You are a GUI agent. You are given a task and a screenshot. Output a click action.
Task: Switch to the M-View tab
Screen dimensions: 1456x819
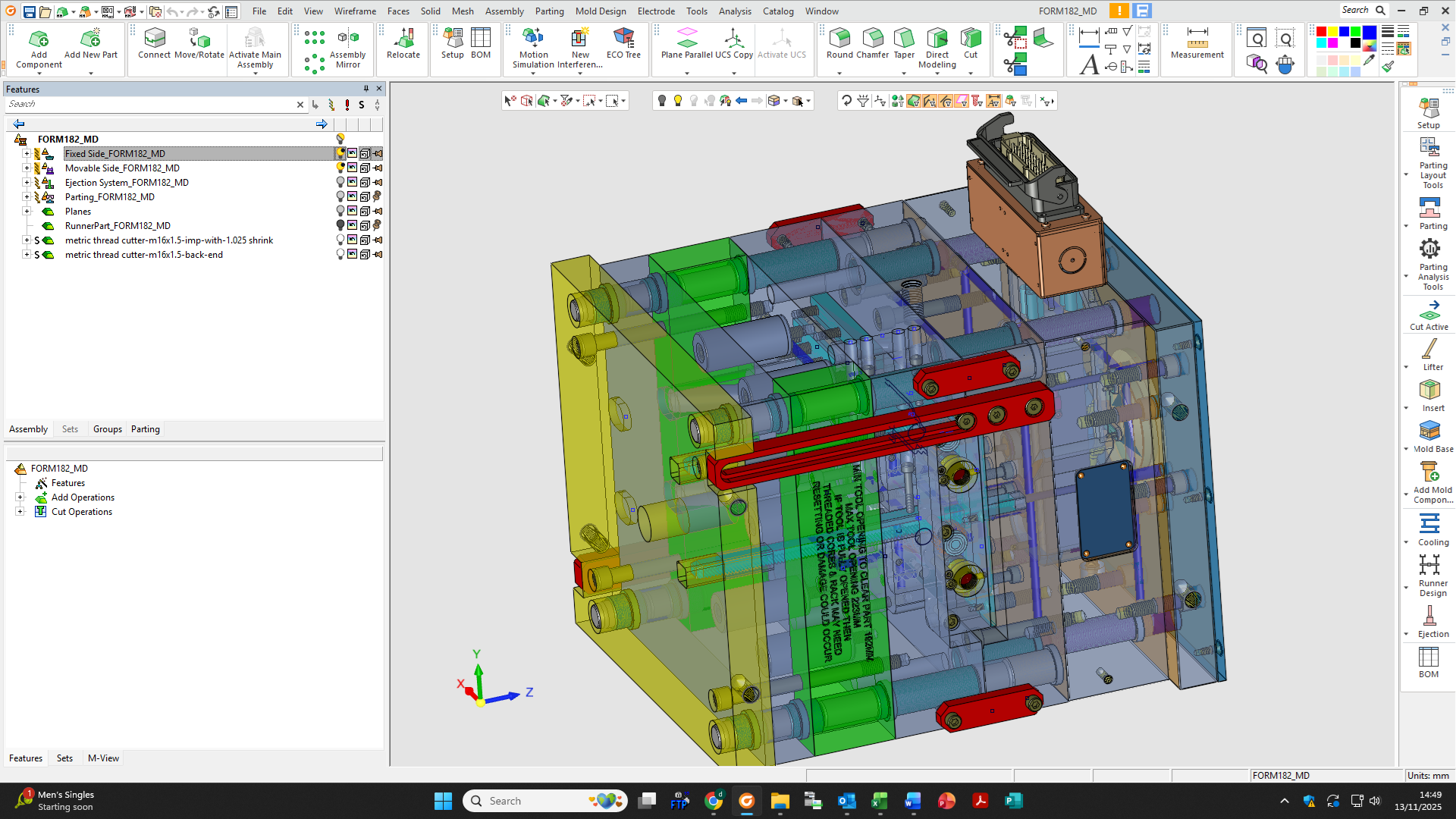[x=103, y=758]
